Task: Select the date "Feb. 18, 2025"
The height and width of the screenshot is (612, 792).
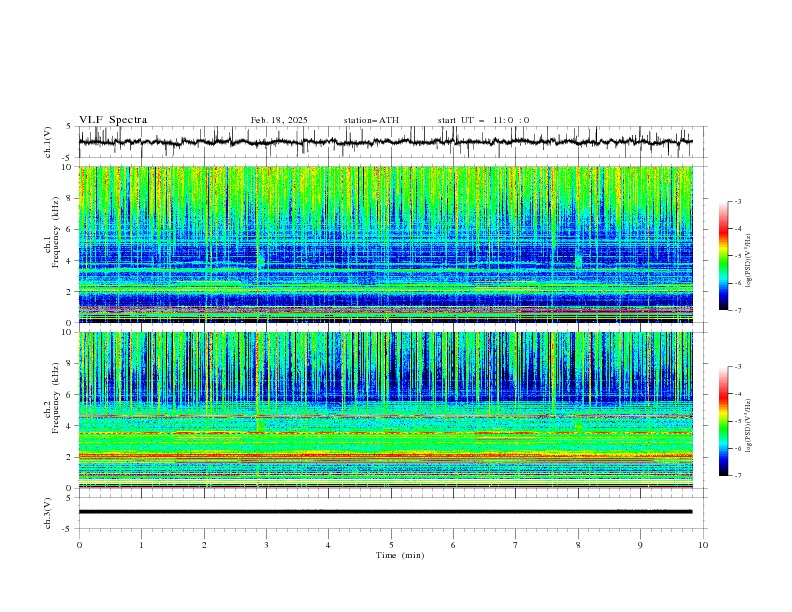Action: pos(279,120)
